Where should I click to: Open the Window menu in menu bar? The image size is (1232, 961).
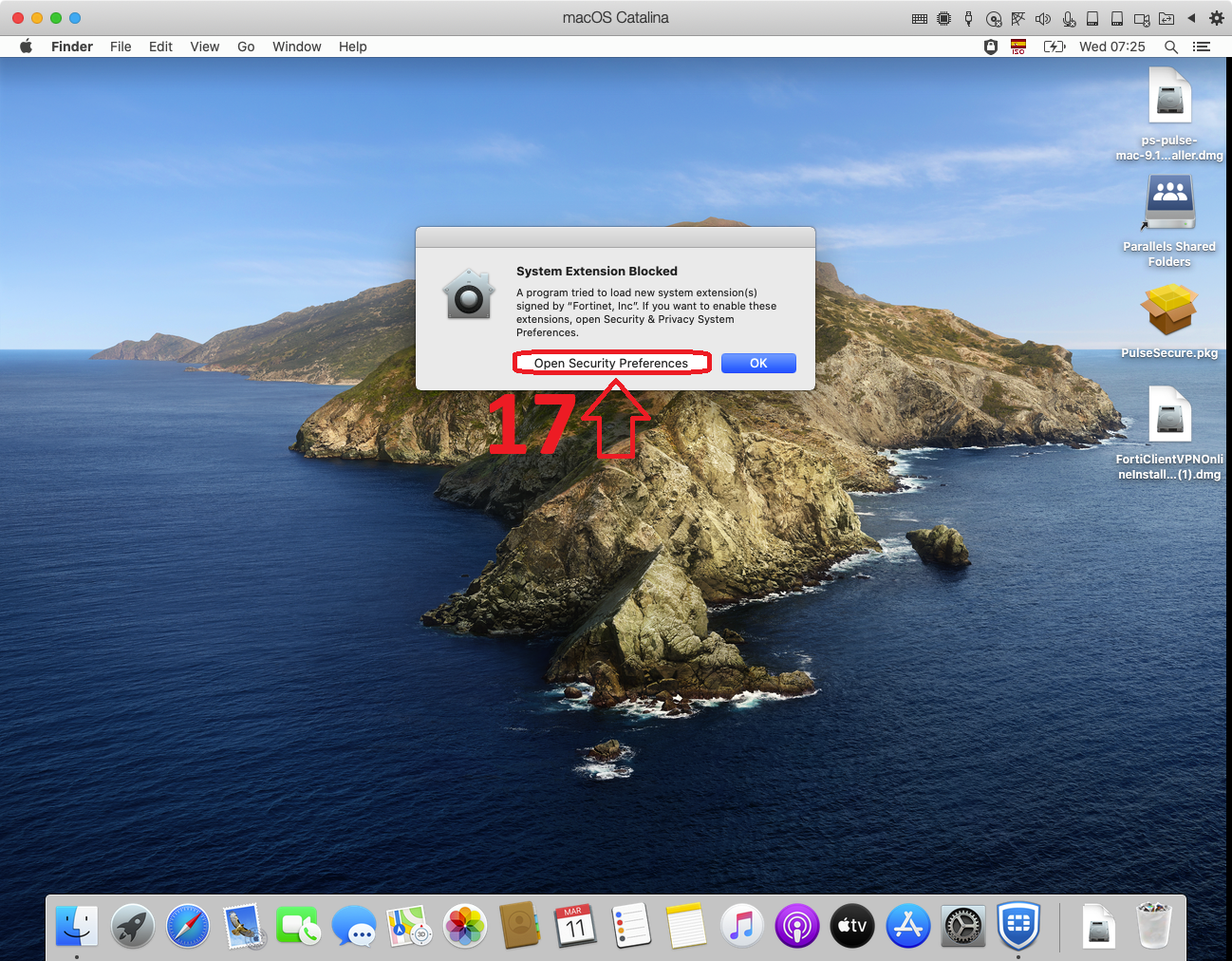coord(296,47)
